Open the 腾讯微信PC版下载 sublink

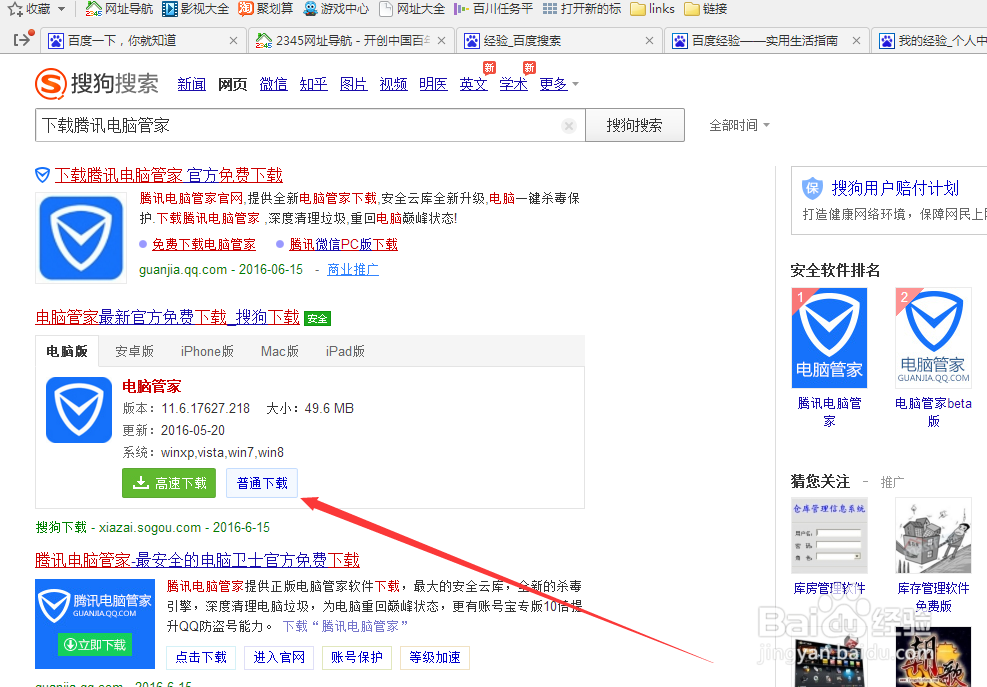344,244
